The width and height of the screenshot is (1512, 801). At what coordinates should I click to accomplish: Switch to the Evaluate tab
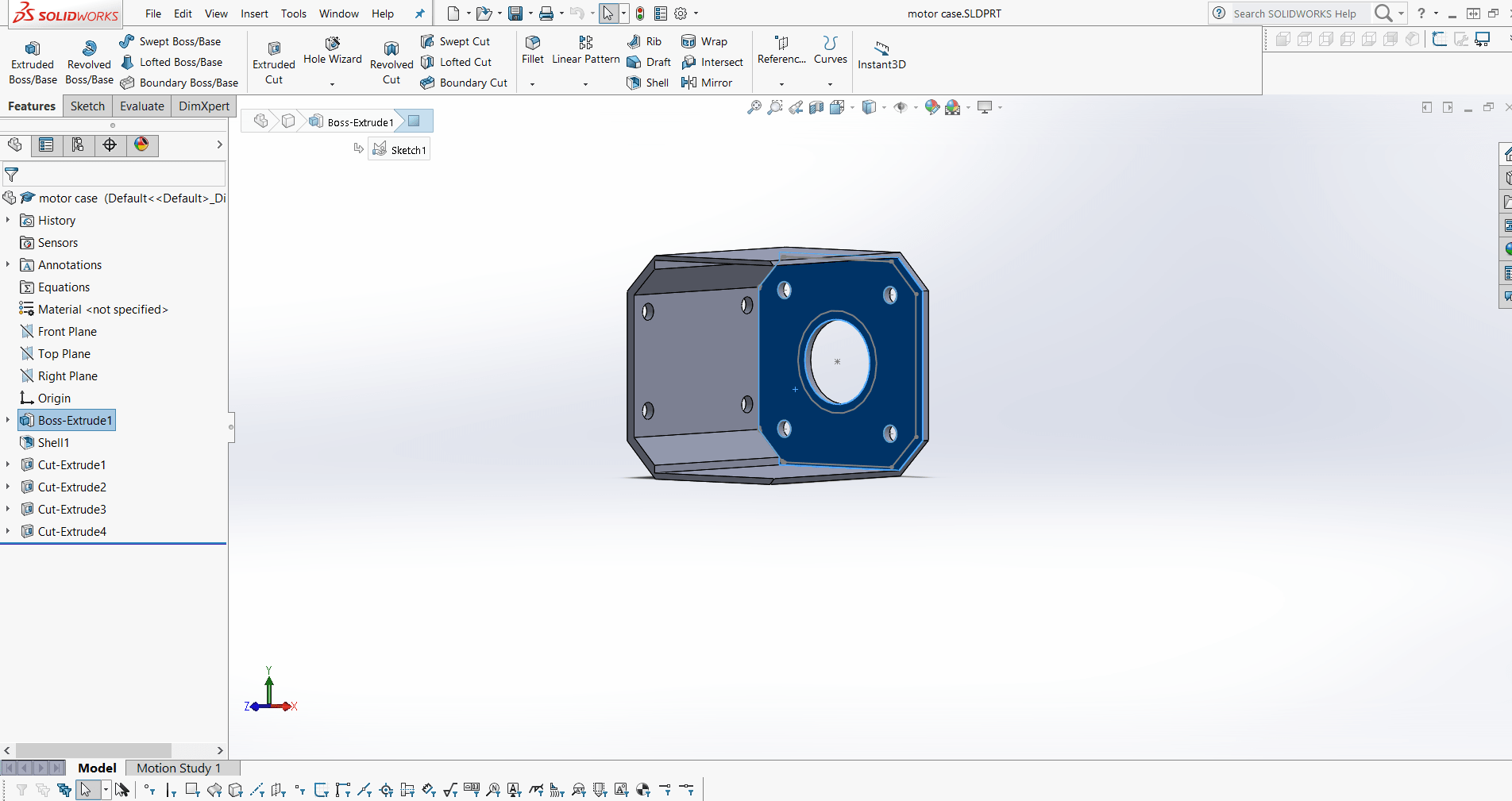[142, 106]
